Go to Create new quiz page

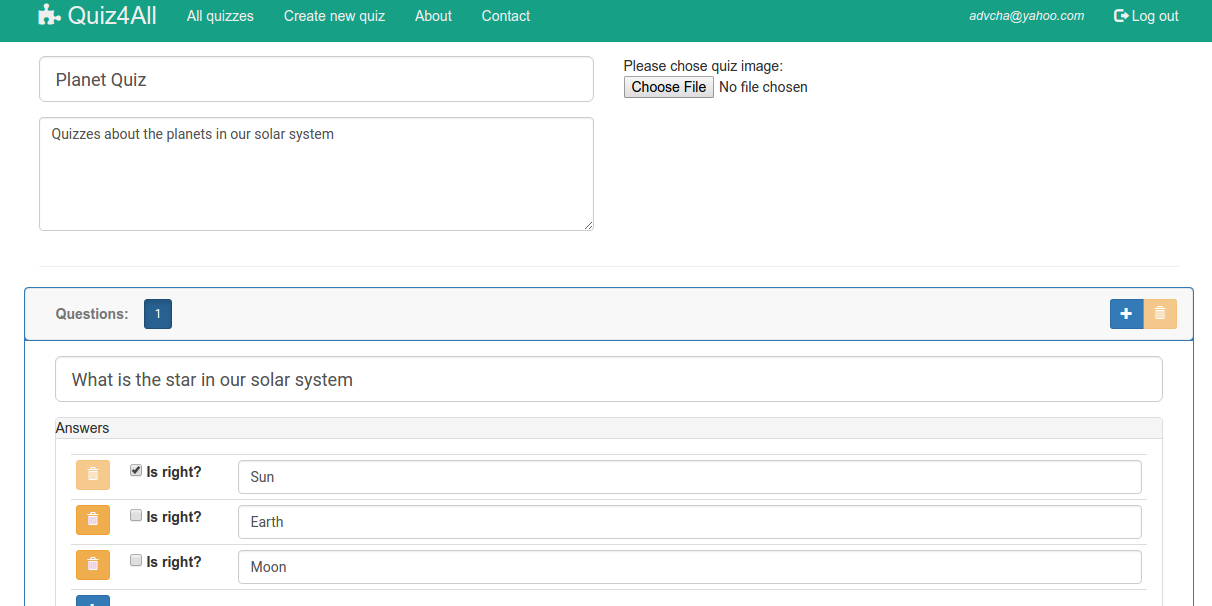pos(334,16)
